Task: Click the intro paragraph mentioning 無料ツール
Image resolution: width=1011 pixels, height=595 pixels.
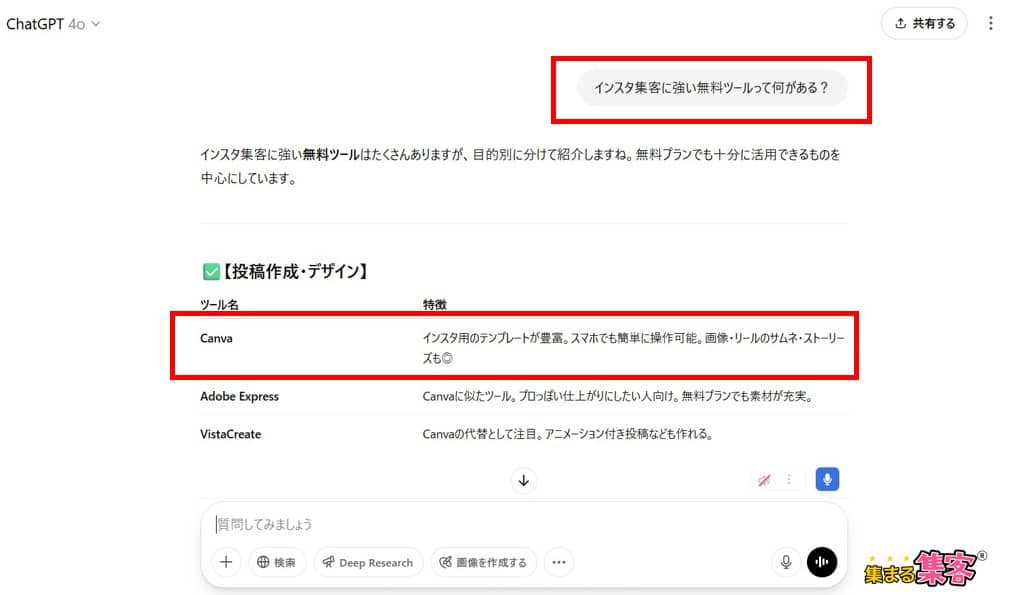Action: click(x=520, y=166)
